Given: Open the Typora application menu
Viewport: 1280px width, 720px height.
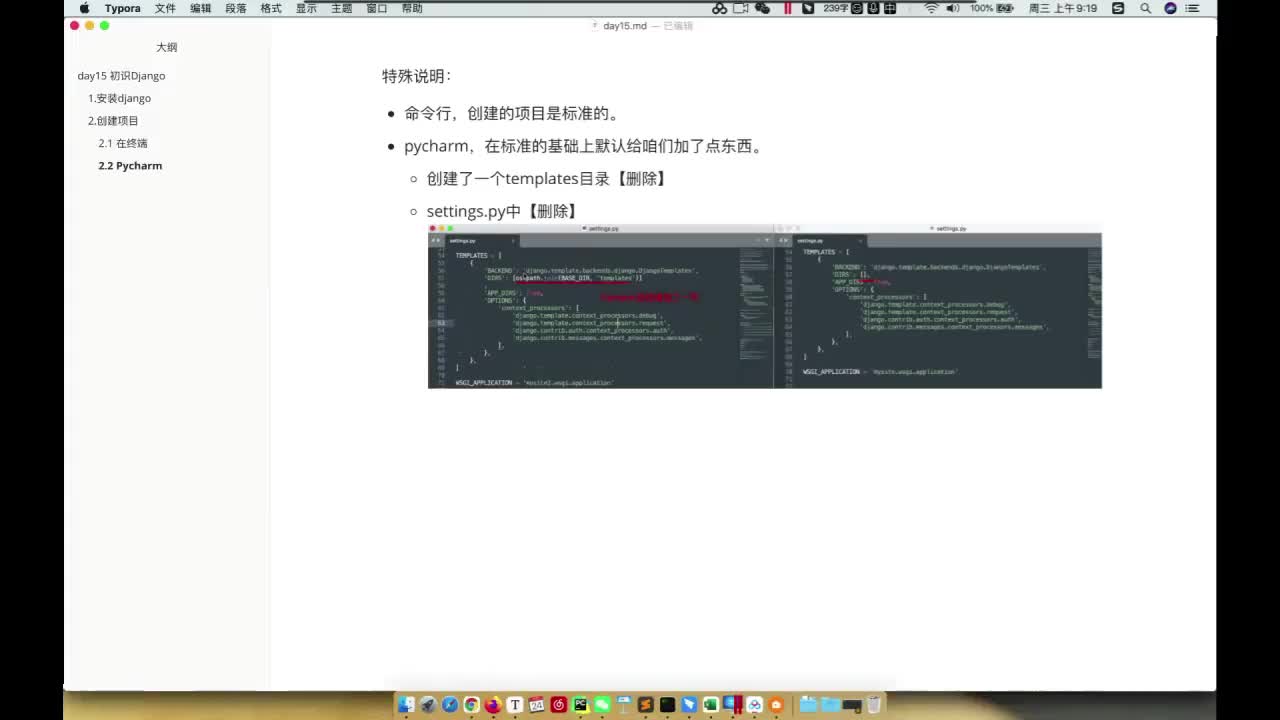Looking at the screenshot, I should click(x=123, y=8).
